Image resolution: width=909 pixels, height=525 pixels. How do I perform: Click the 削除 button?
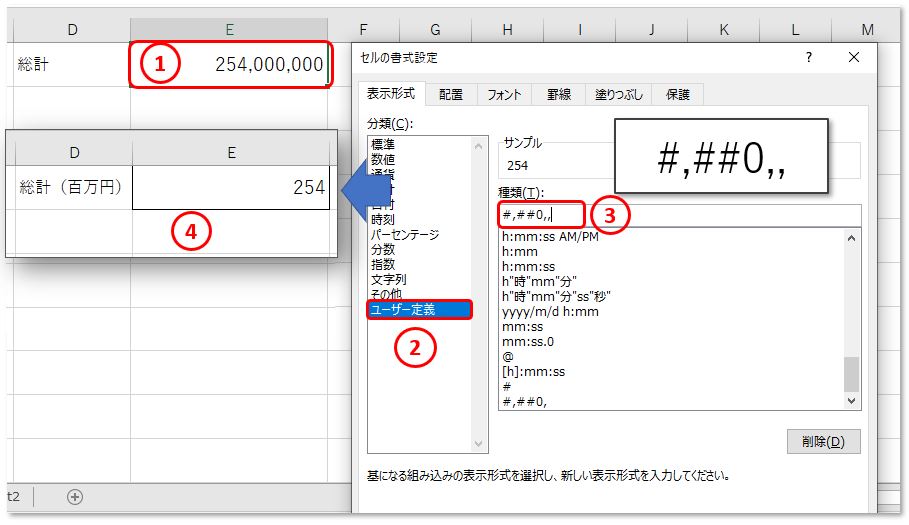tap(823, 441)
